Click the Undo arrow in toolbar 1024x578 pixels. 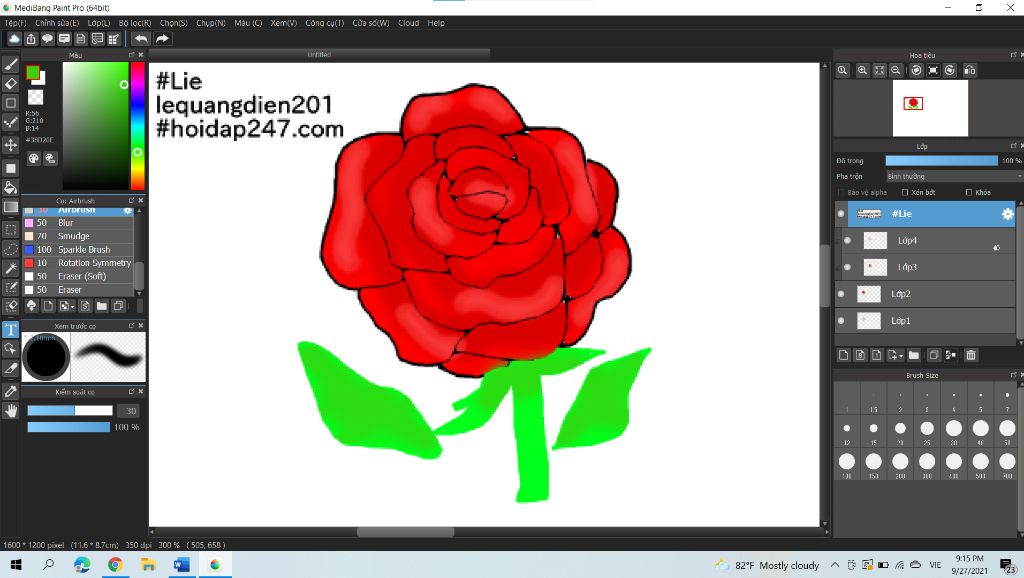(141, 39)
